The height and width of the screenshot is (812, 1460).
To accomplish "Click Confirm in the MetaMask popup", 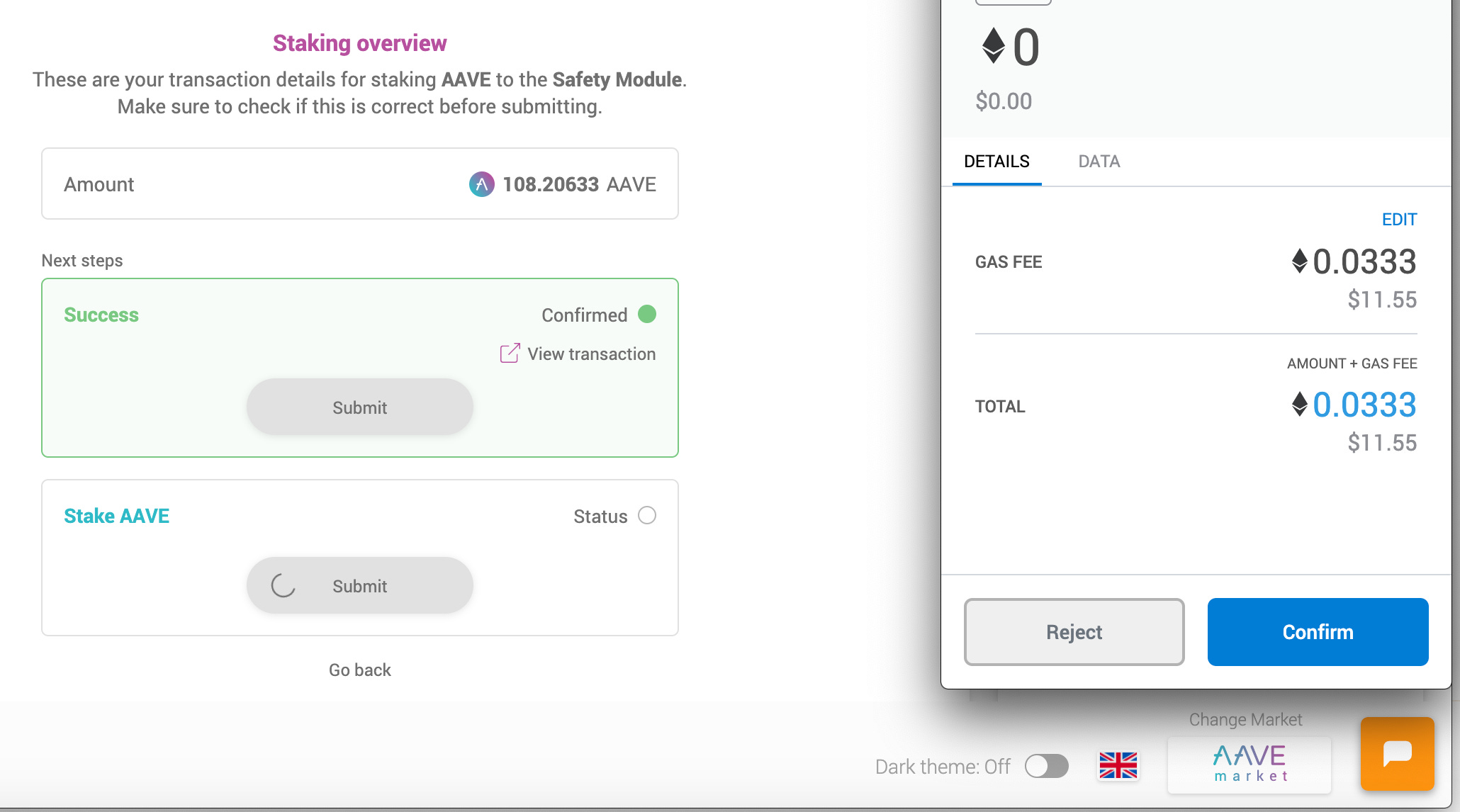I will click(x=1318, y=631).
